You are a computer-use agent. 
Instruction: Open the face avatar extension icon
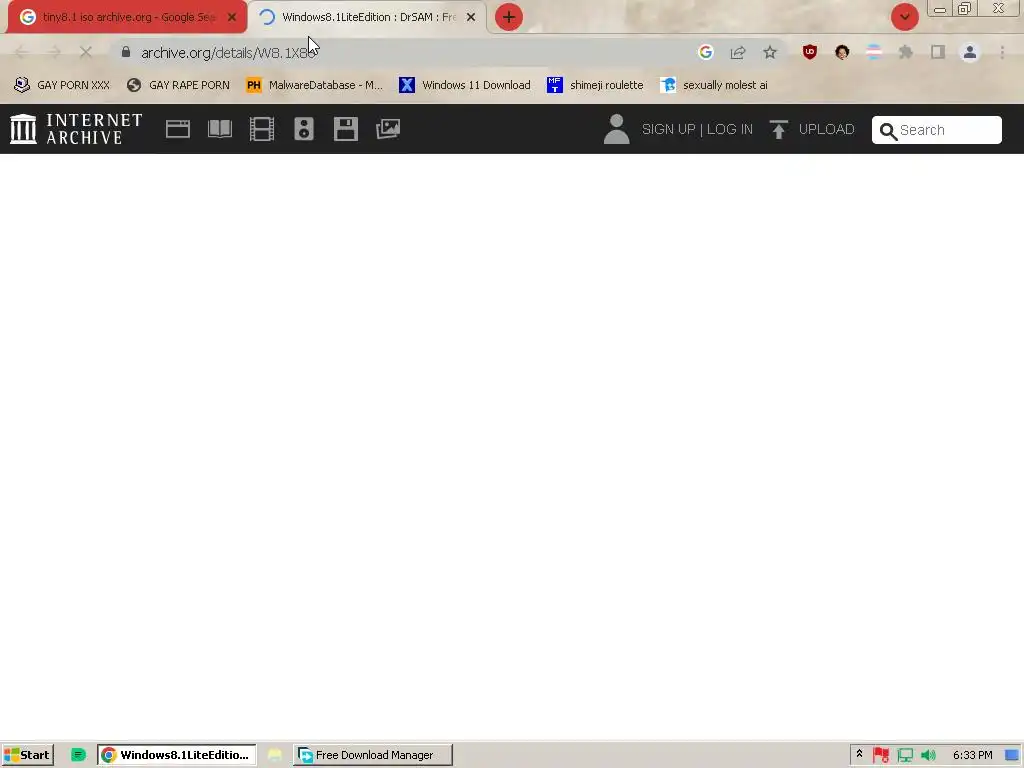click(x=842, y=52)
